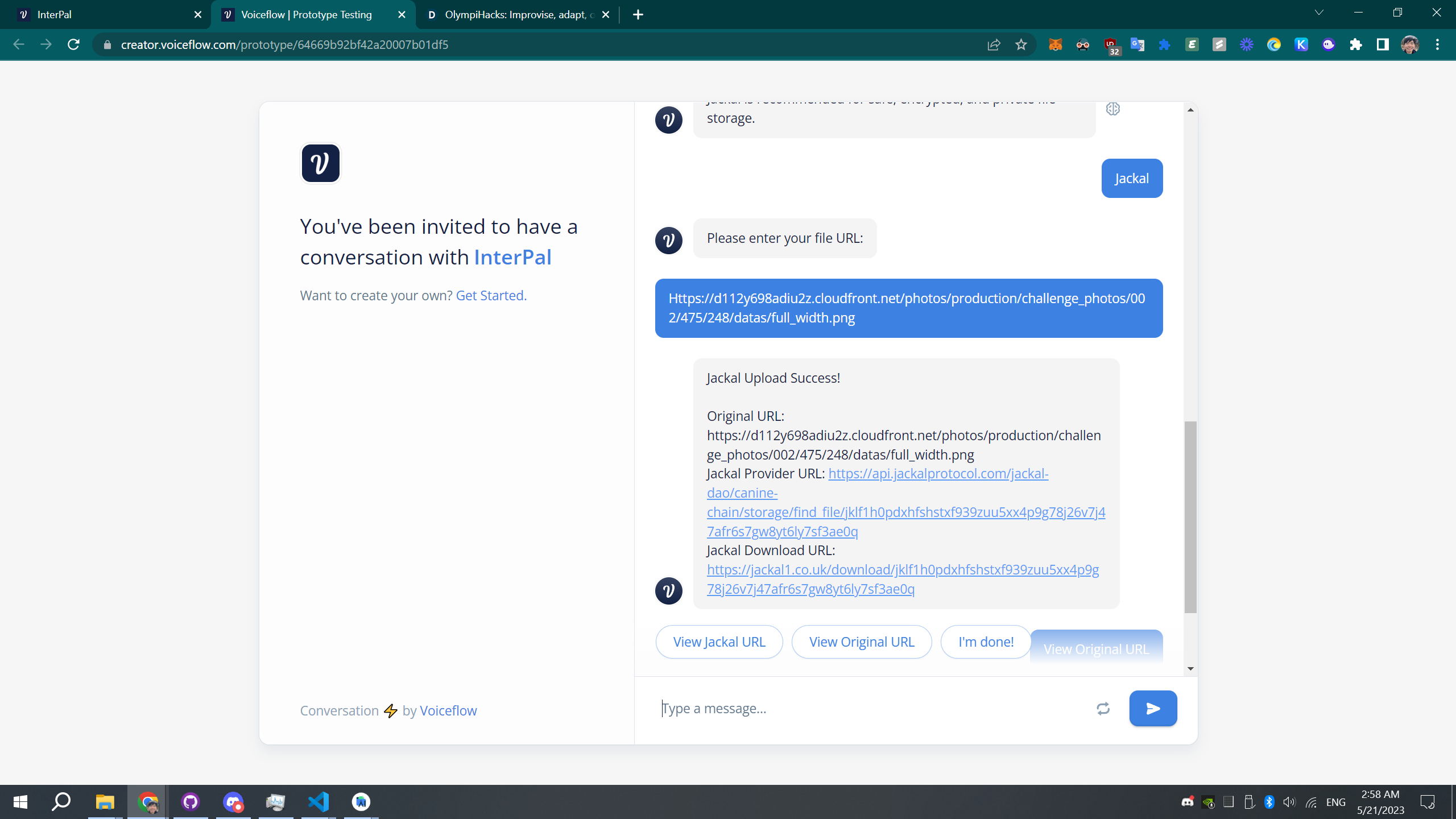This screenshot has height=819, width=1456.
Task: Expand the tab search chevron
Action: click(x=1319, y=13)
